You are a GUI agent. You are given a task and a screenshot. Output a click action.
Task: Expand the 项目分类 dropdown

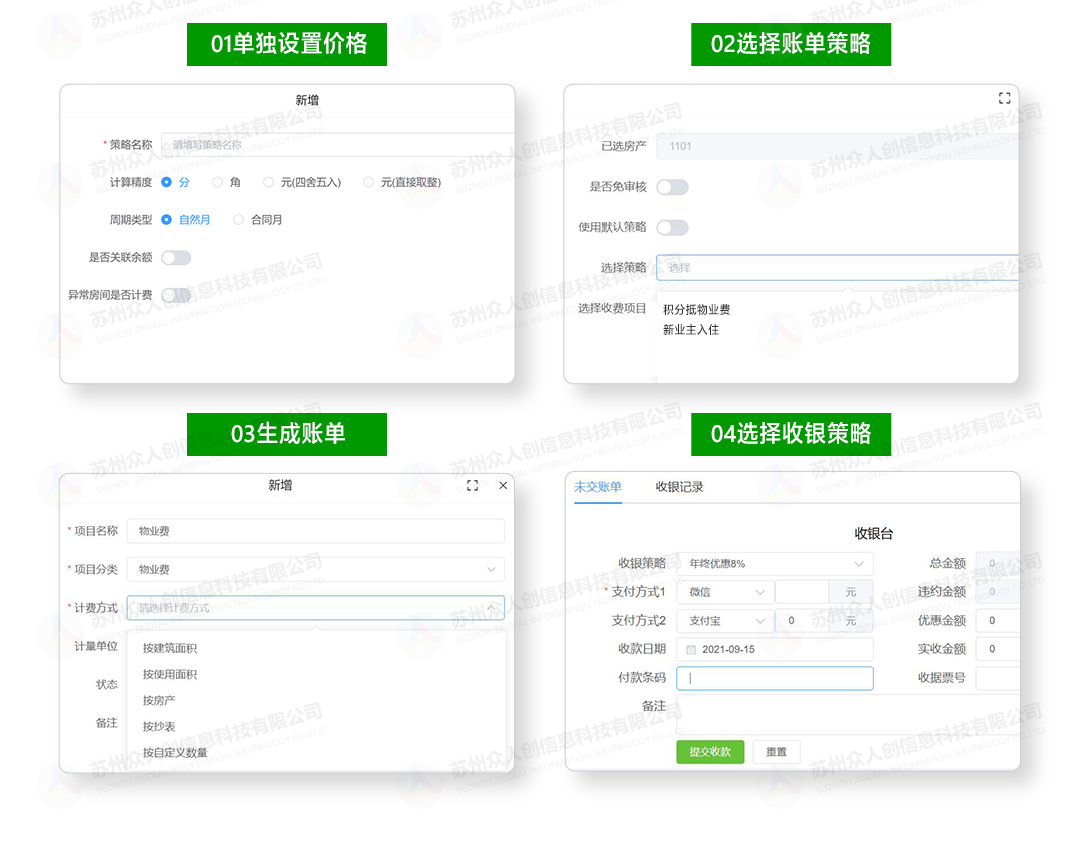pos(315,569)
